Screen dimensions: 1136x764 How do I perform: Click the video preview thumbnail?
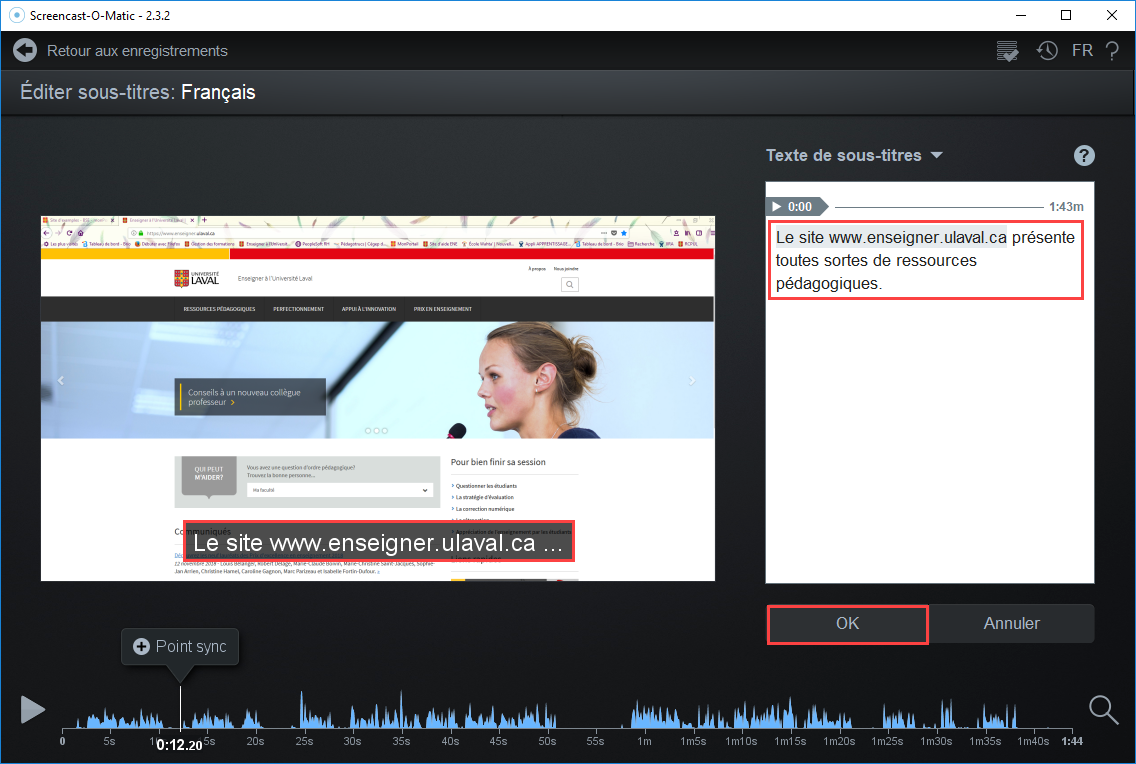[x=377, y=398]
